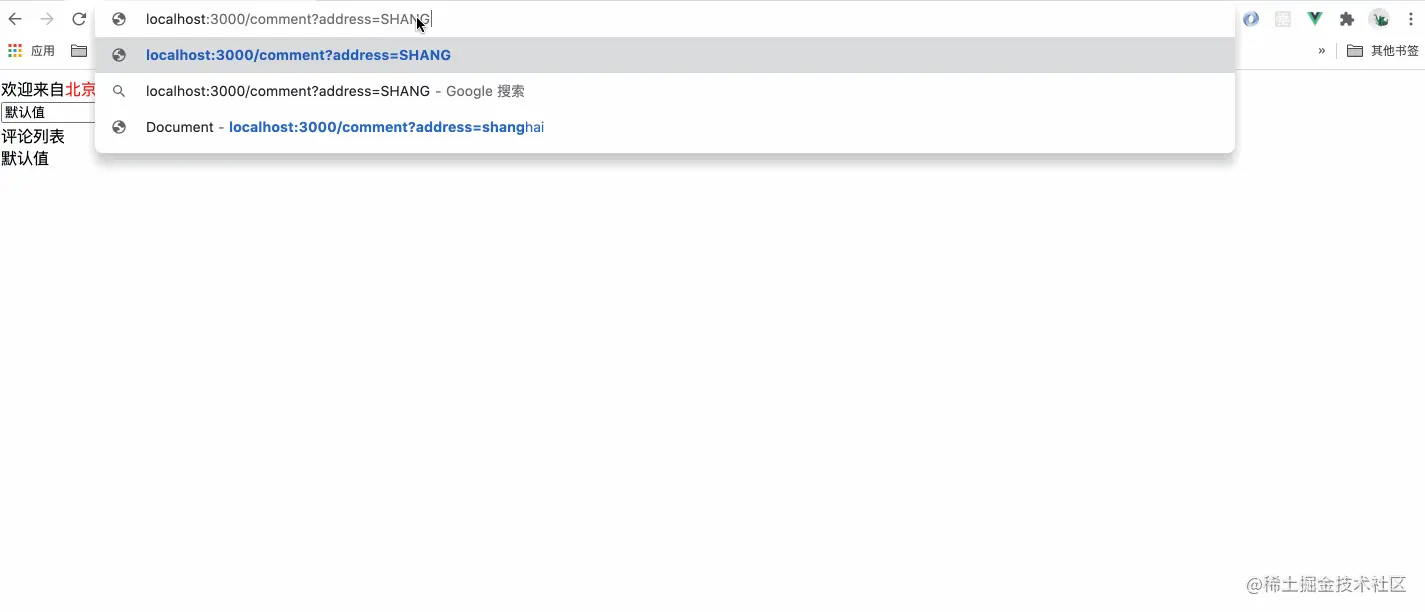Open the 应用 apps grid icon

pyautogui.click(x=14, y=50)
